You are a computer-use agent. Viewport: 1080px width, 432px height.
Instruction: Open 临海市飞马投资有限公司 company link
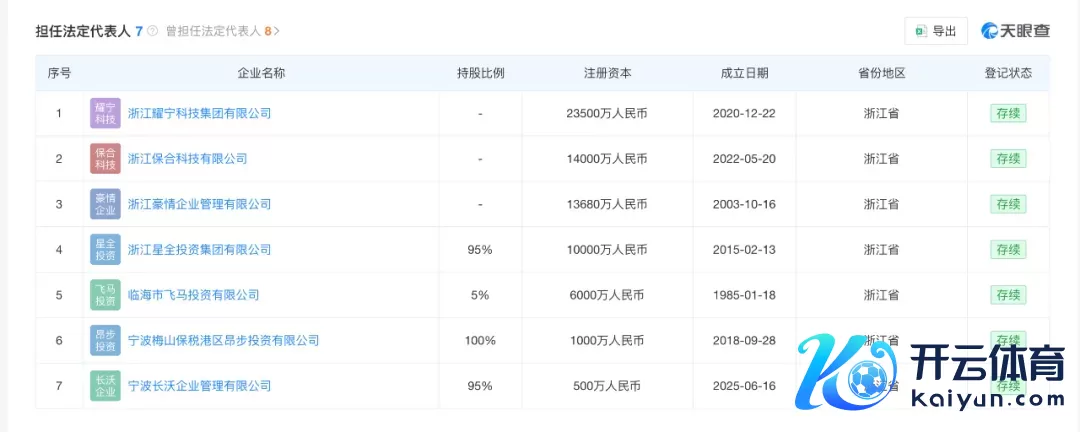[x=193, y=295]
